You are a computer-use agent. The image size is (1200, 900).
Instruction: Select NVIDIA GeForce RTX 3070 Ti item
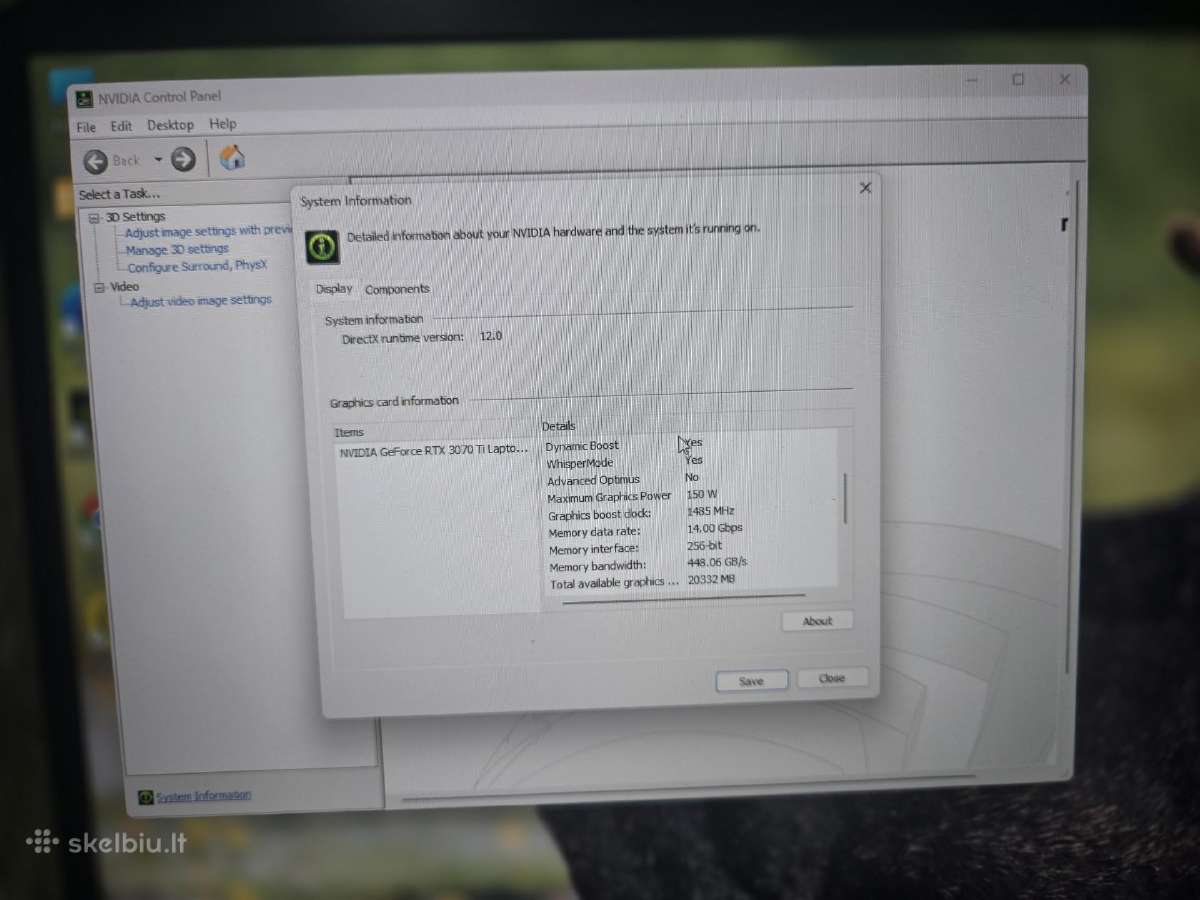[x=434, y=451]
